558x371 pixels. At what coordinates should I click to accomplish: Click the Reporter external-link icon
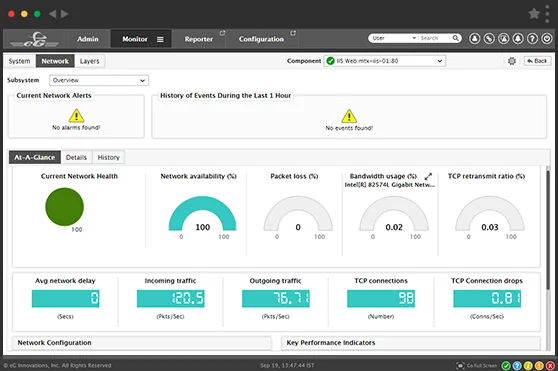click(x=222, y=33)
